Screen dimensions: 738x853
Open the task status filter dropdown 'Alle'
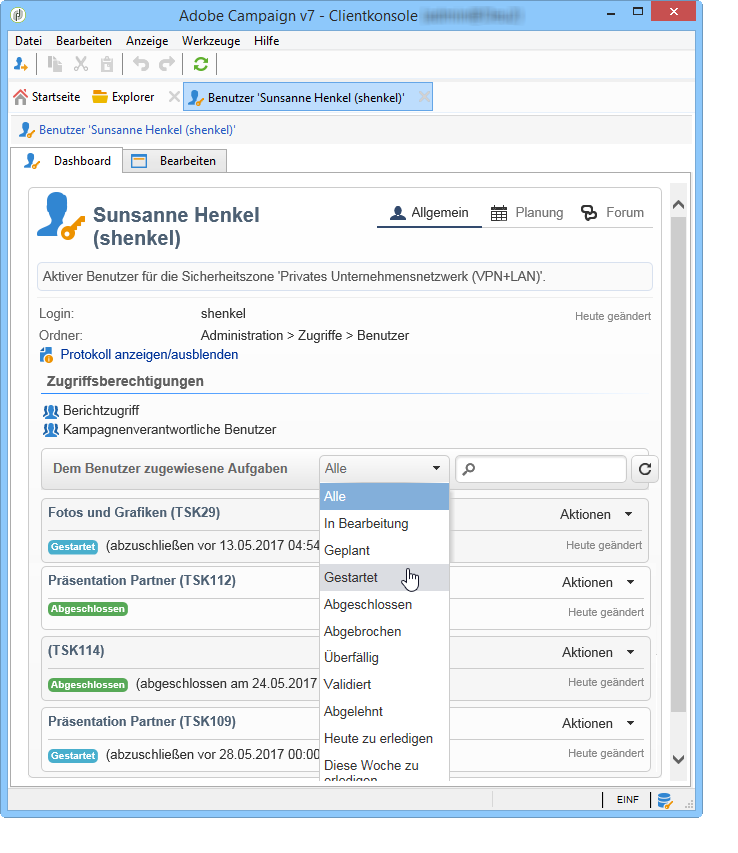(384, 469)
